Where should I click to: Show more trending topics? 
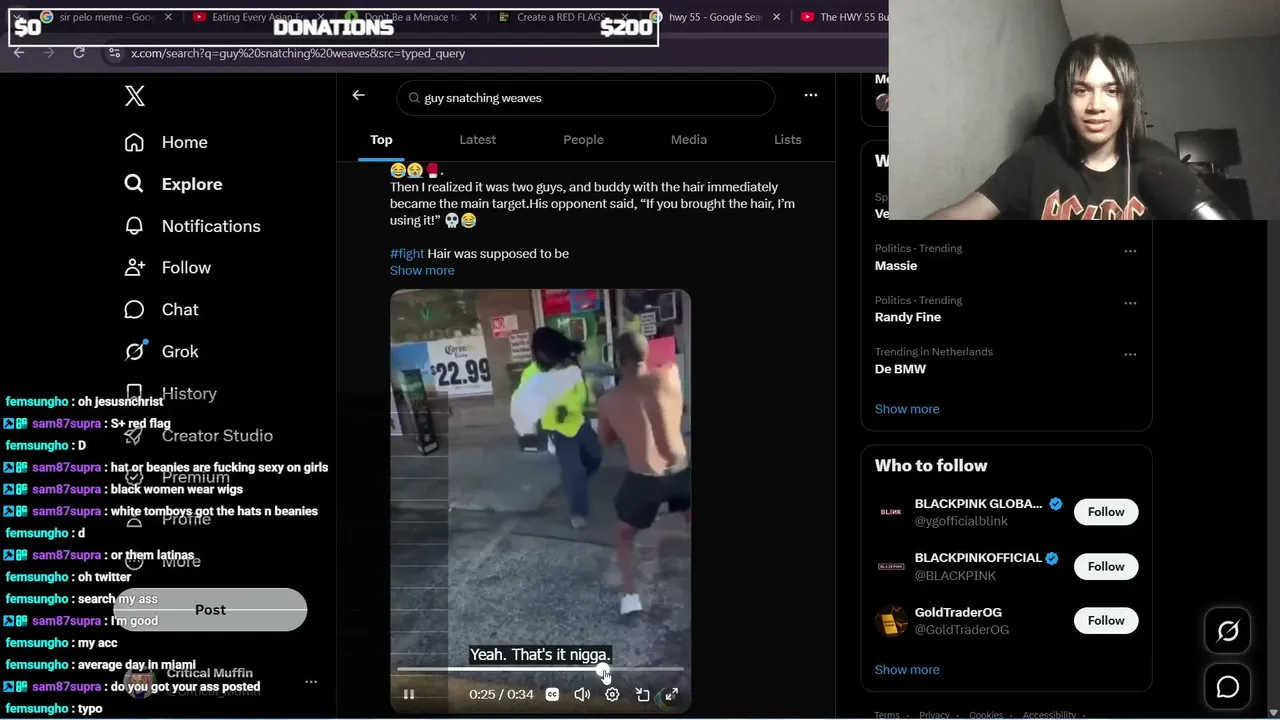click(907, 409)
